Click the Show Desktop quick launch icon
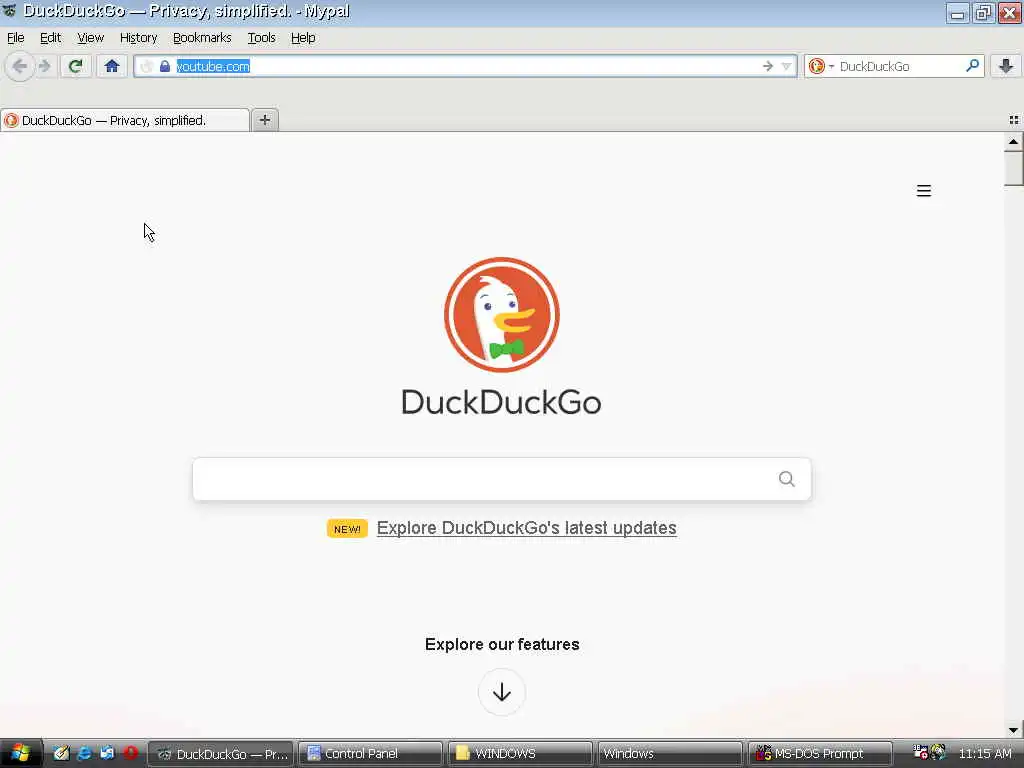 pyautogui.click(x=107, y=753)
